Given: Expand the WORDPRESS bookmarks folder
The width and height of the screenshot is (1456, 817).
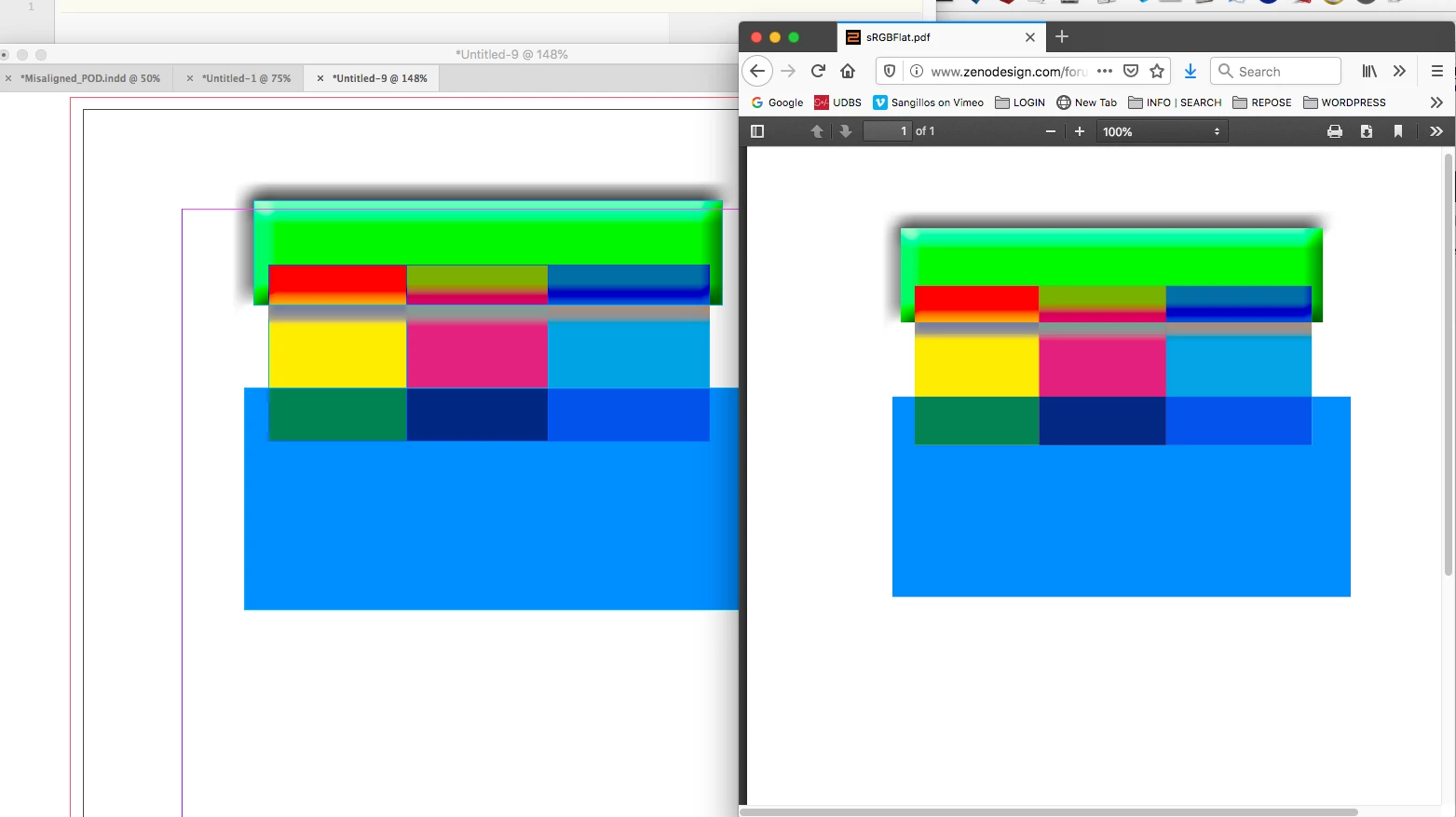Looking at the screenshot, I should [1344, 102].
